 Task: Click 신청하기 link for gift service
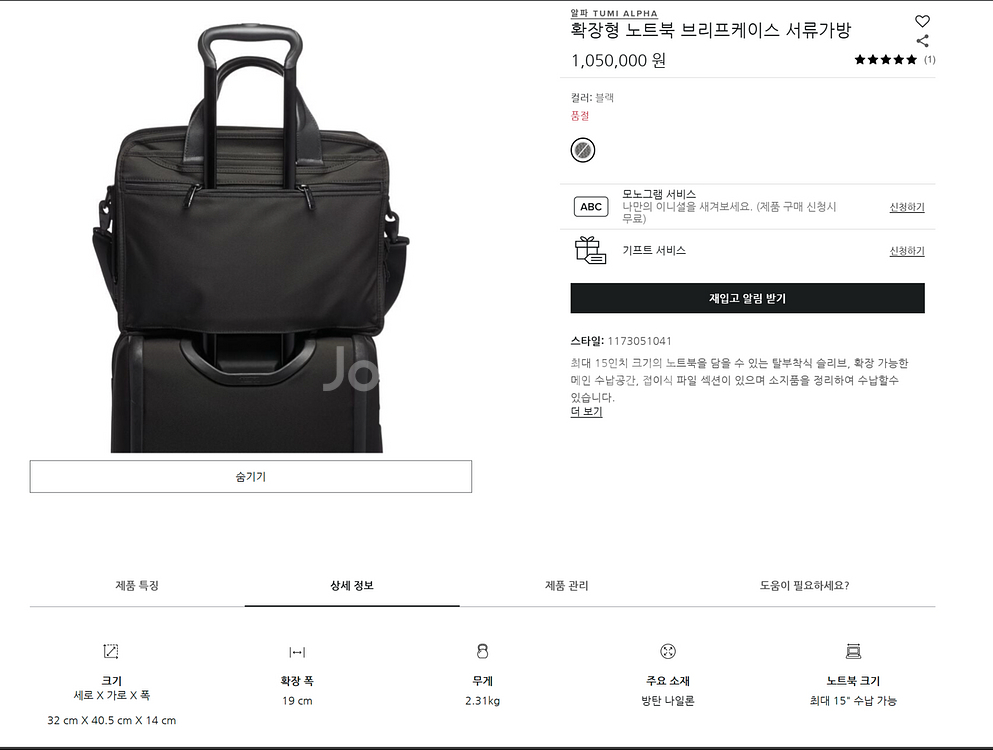(907, 251)
